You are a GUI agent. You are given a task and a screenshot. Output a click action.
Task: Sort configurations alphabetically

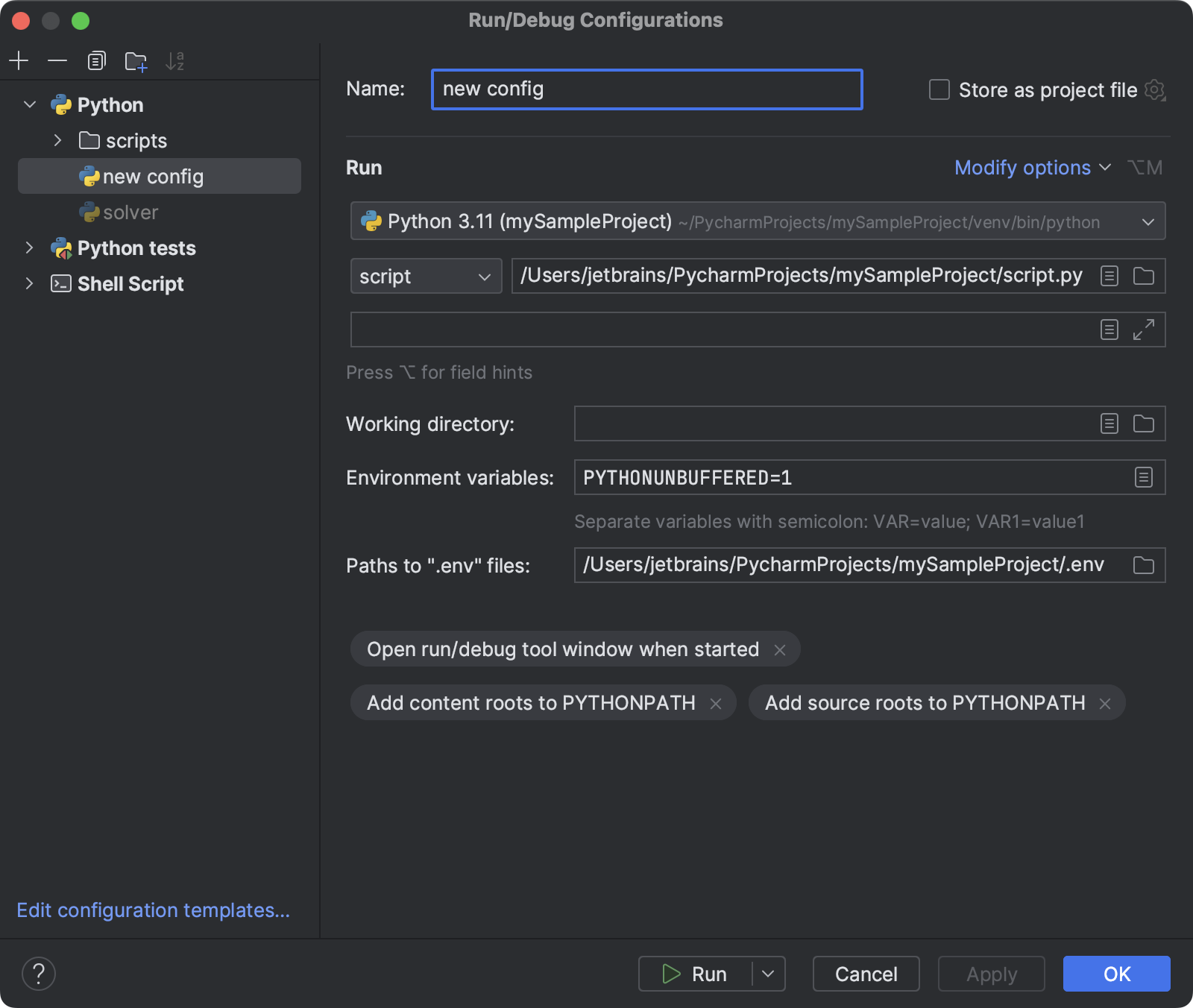[x=176, y=60]
